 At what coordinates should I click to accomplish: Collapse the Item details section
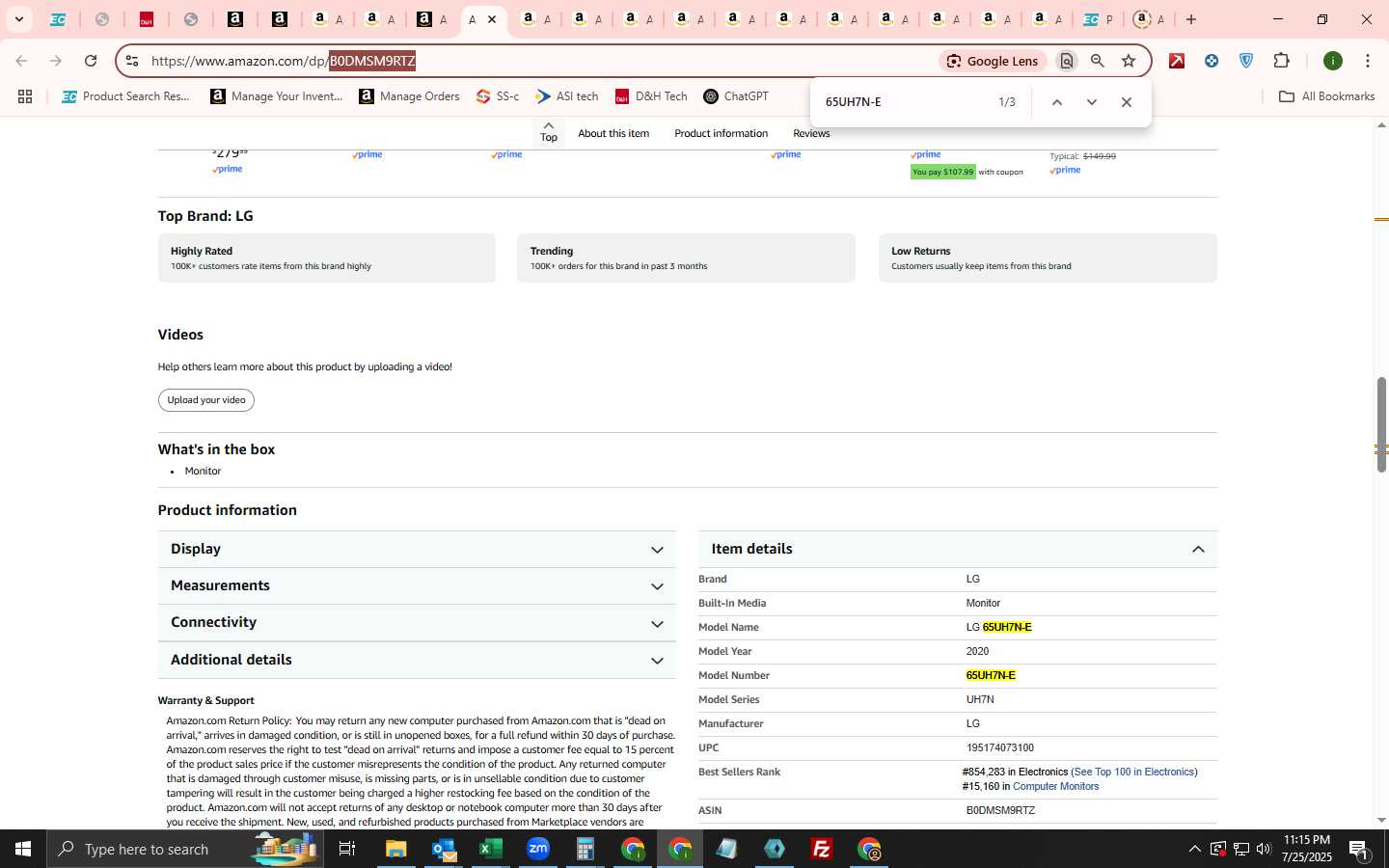(x=958, y=549)
